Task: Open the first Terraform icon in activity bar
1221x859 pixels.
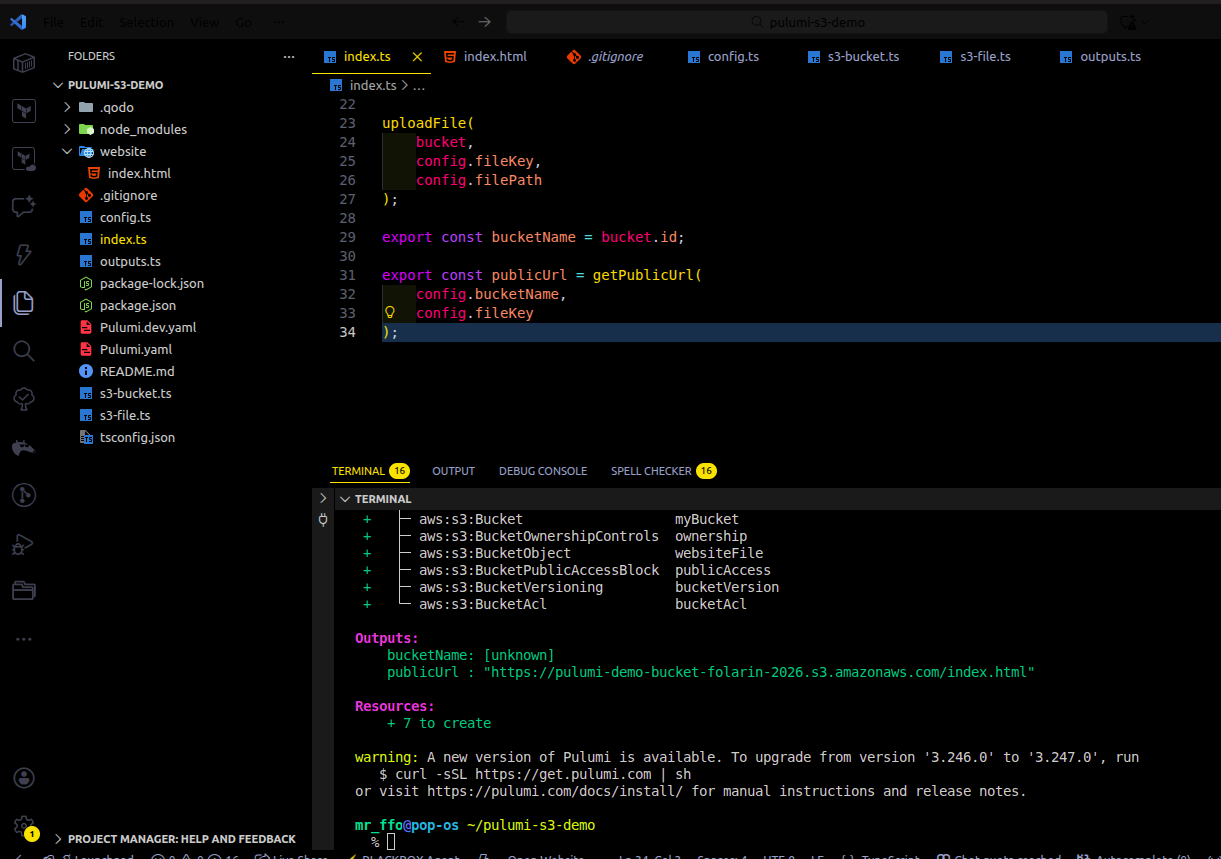Action: click(x=24, y=111)
